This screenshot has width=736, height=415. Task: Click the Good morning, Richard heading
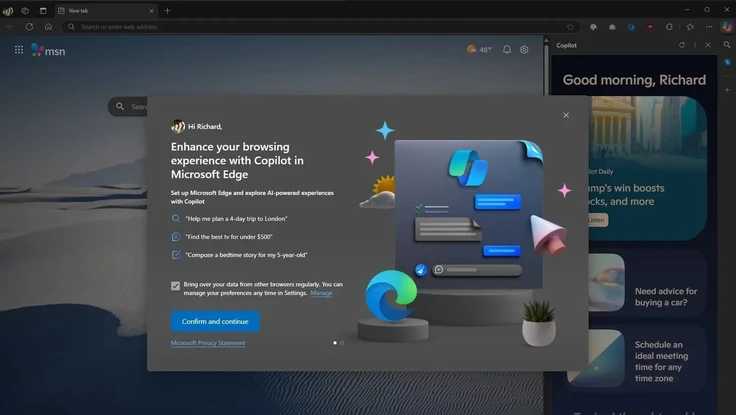(x=634, y=80)
